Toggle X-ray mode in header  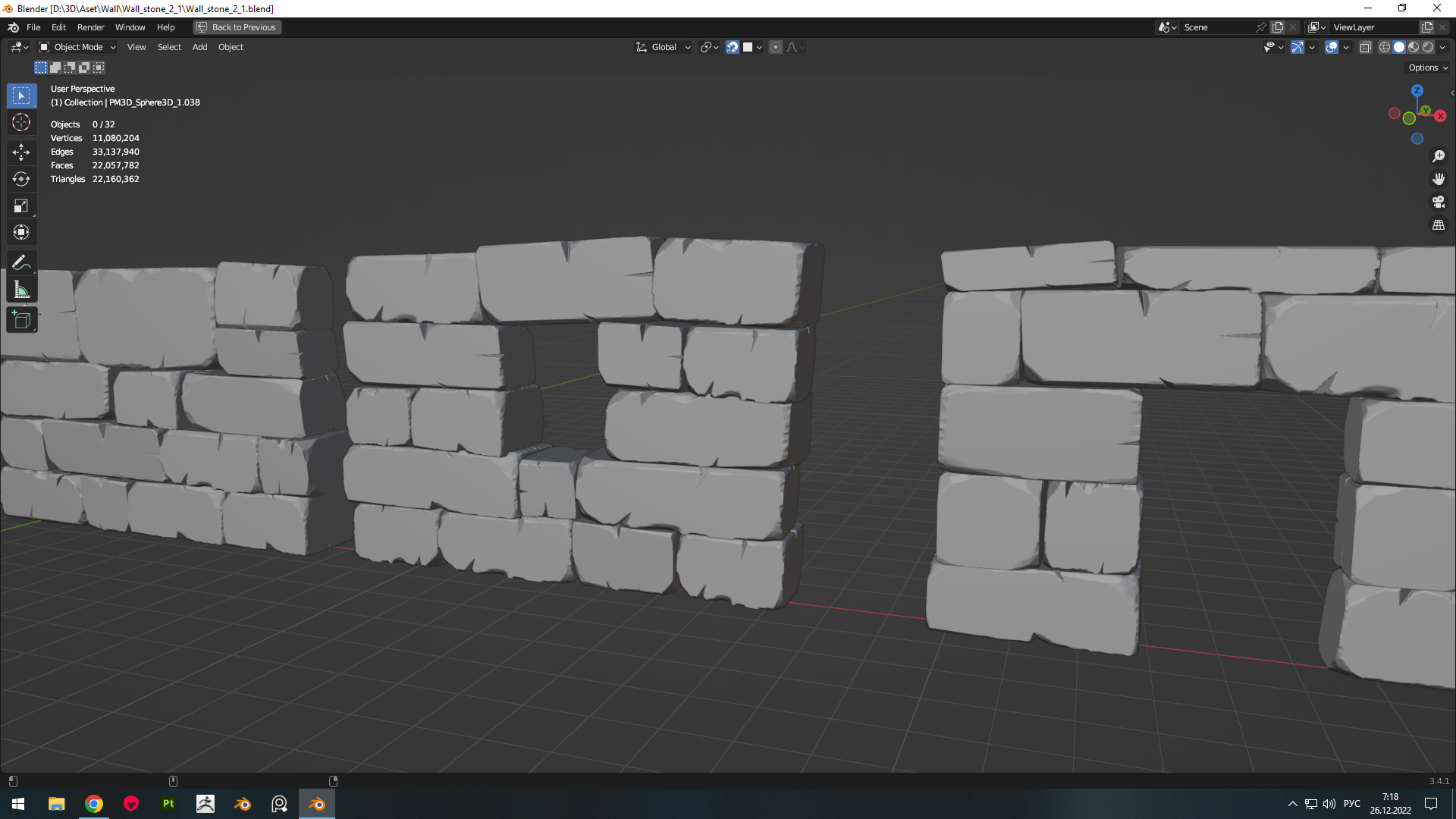1366,47
